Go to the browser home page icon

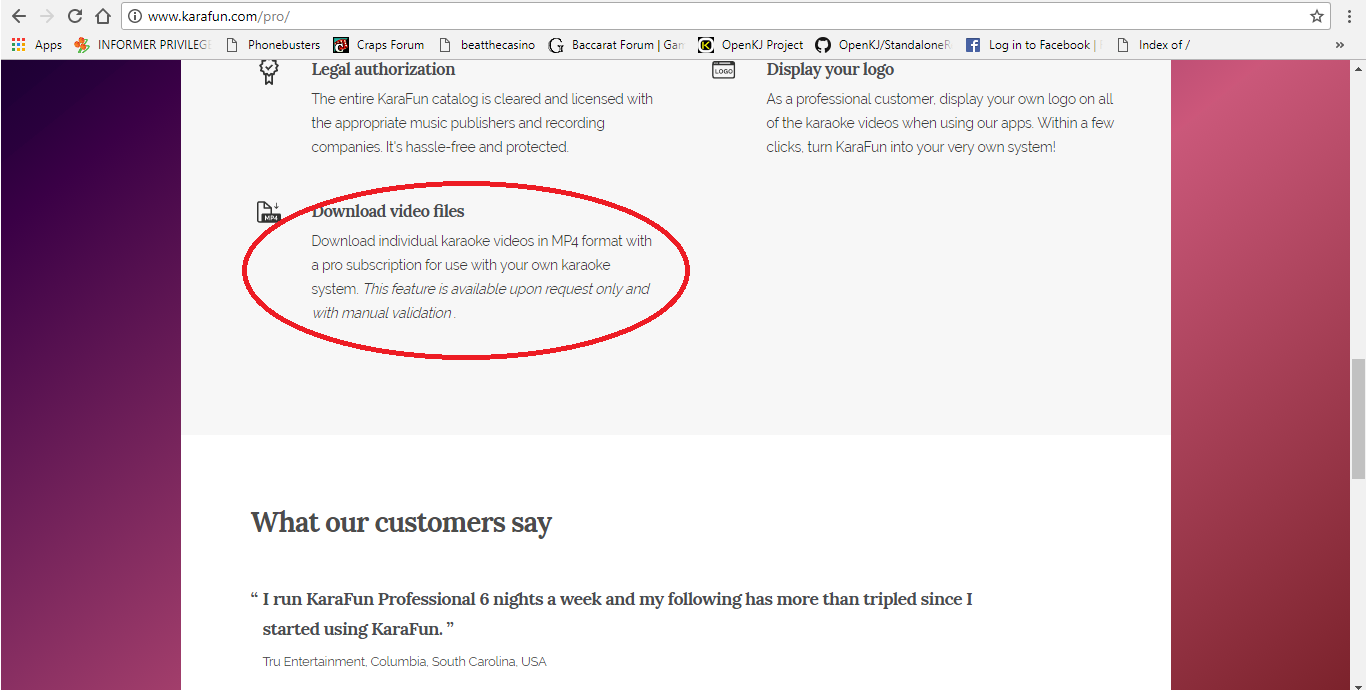tap(103, 16)
